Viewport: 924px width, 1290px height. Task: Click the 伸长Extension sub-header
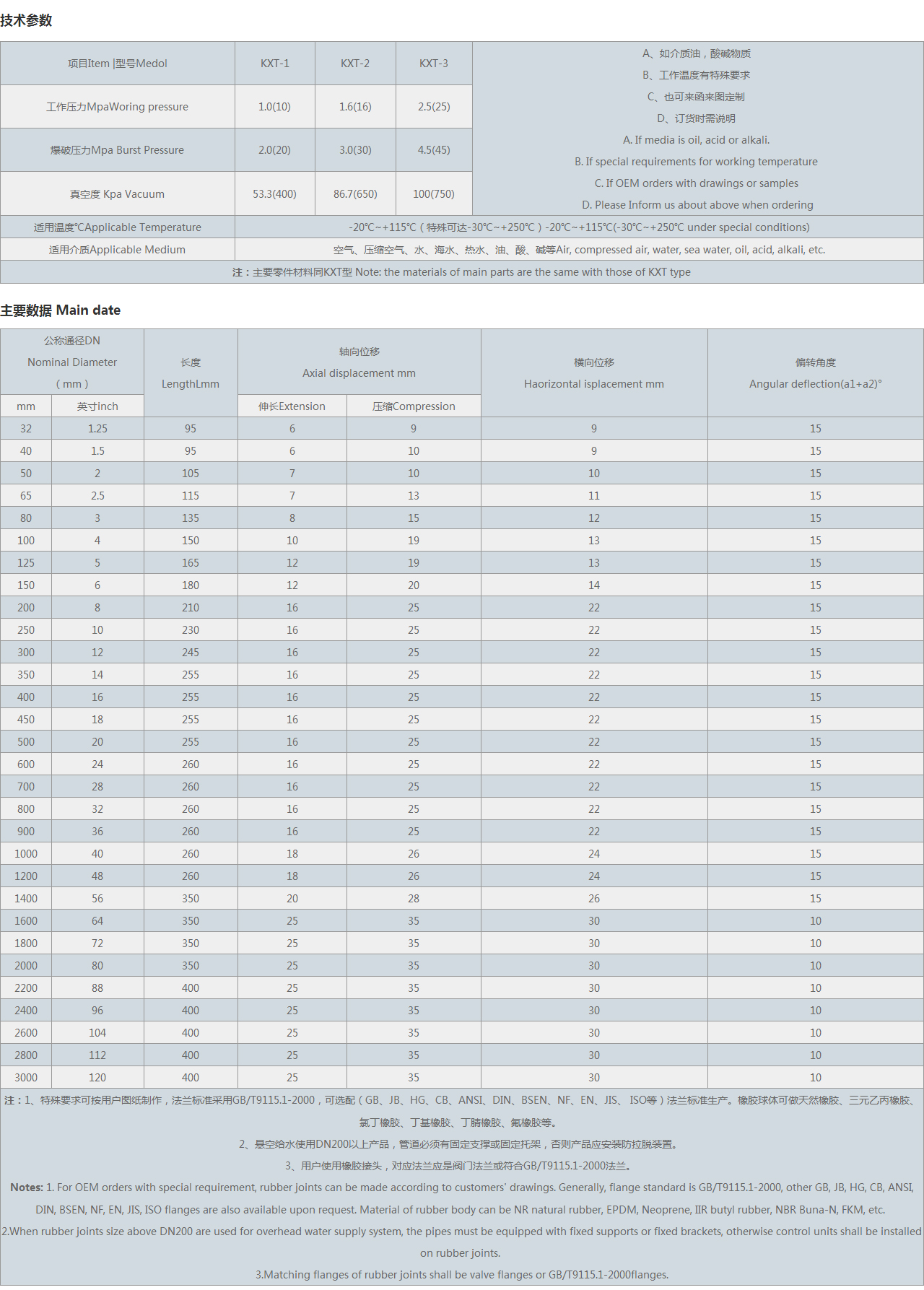[292, 406]
